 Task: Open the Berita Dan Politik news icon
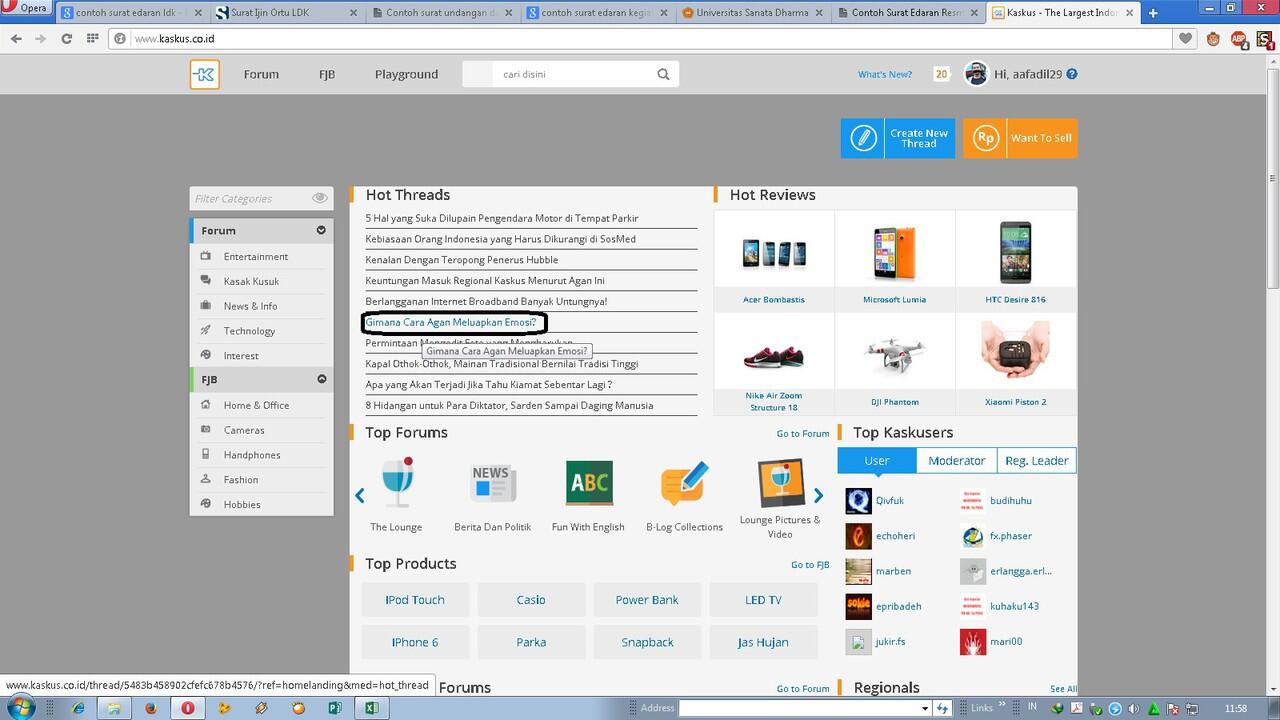pos(492,484)
